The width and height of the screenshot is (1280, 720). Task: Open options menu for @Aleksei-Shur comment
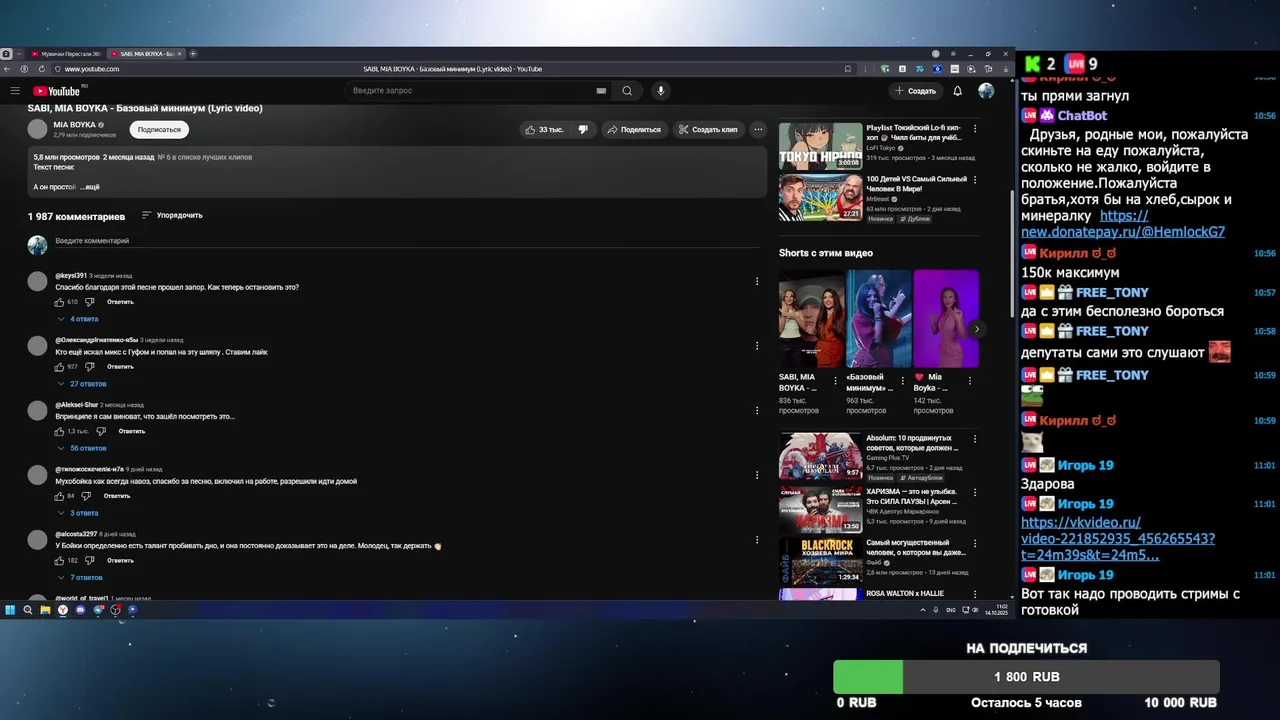757,410
